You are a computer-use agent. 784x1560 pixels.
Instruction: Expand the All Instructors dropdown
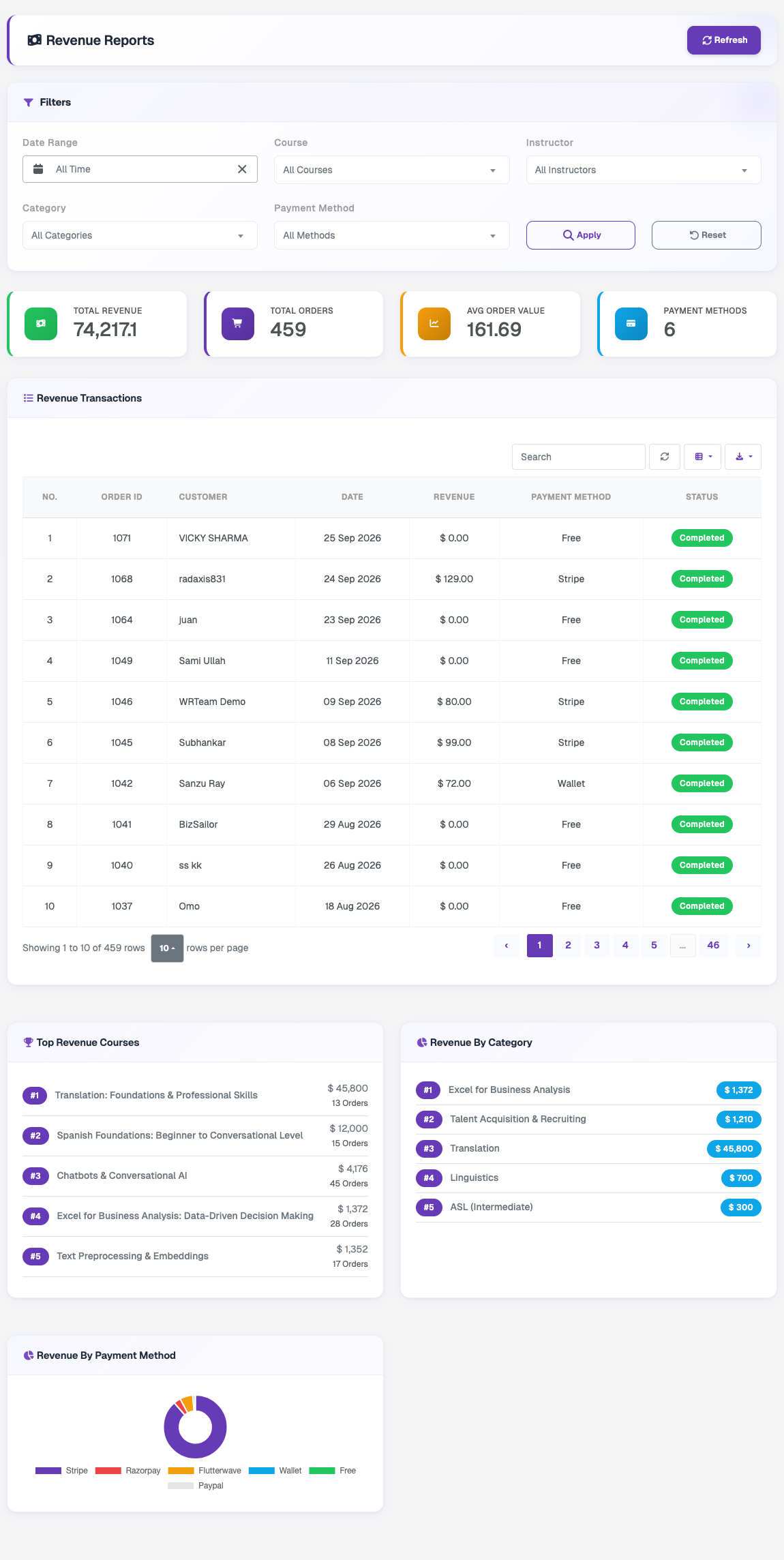(x=644, y=170)
